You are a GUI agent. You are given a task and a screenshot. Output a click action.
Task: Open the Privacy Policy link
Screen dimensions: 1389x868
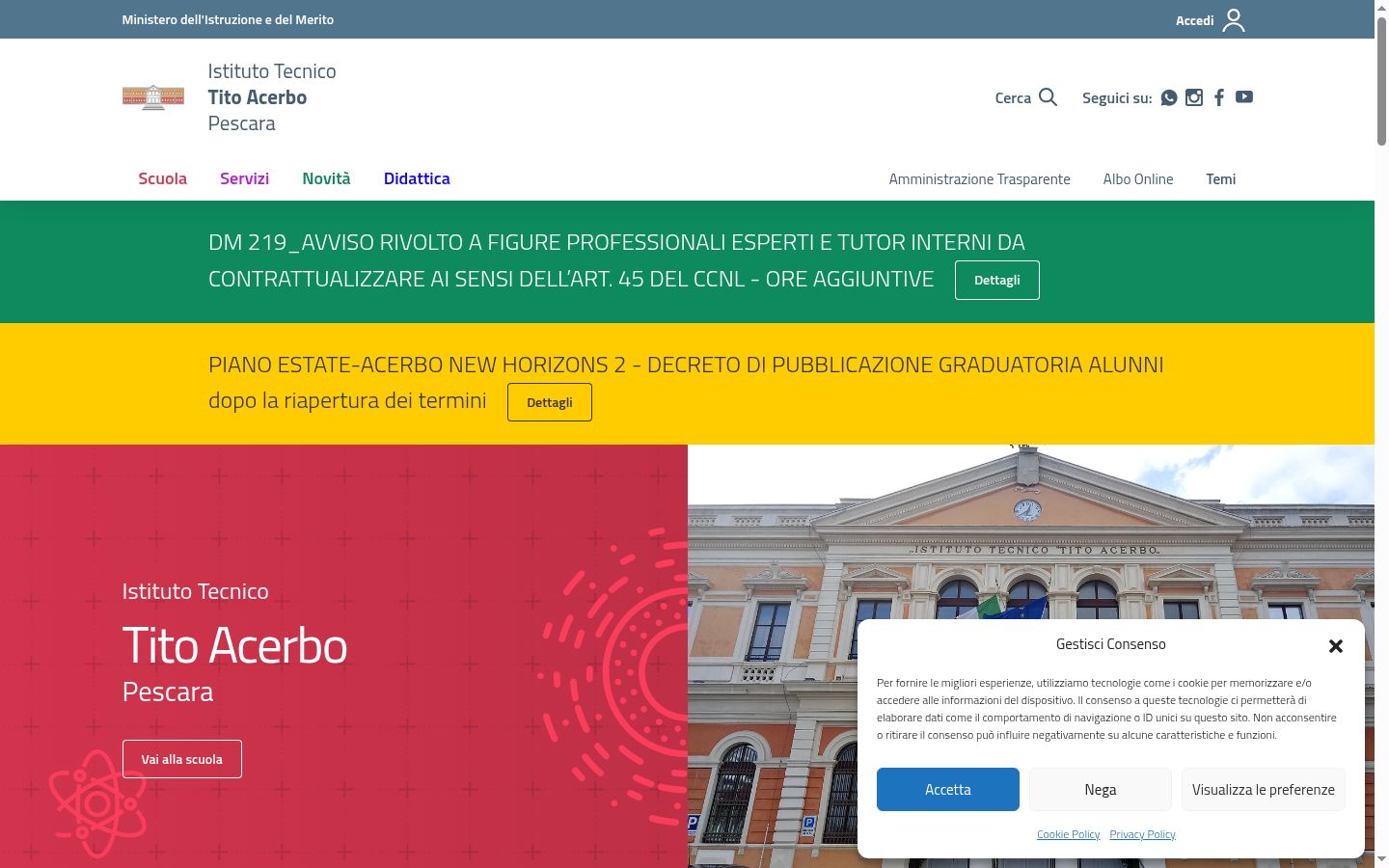point(1142,834)
